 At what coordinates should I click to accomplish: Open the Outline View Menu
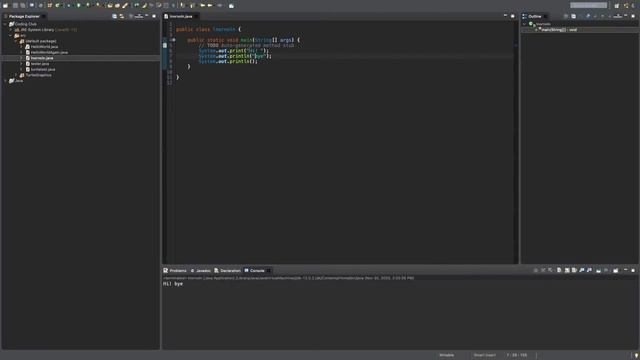618,16
